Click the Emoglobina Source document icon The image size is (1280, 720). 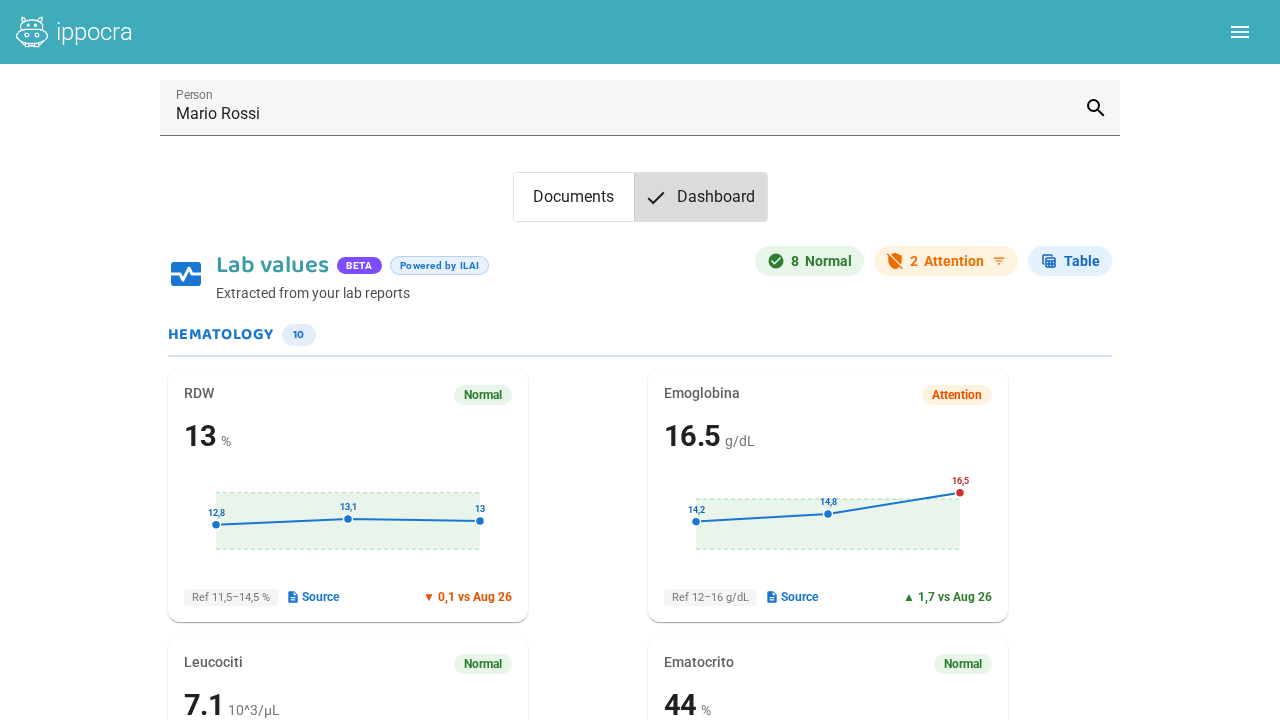(x=772, y=597)
